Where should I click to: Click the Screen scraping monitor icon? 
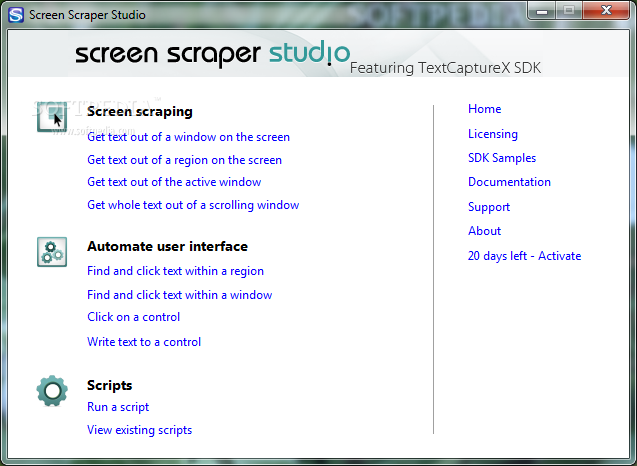(x=52, y=117)
